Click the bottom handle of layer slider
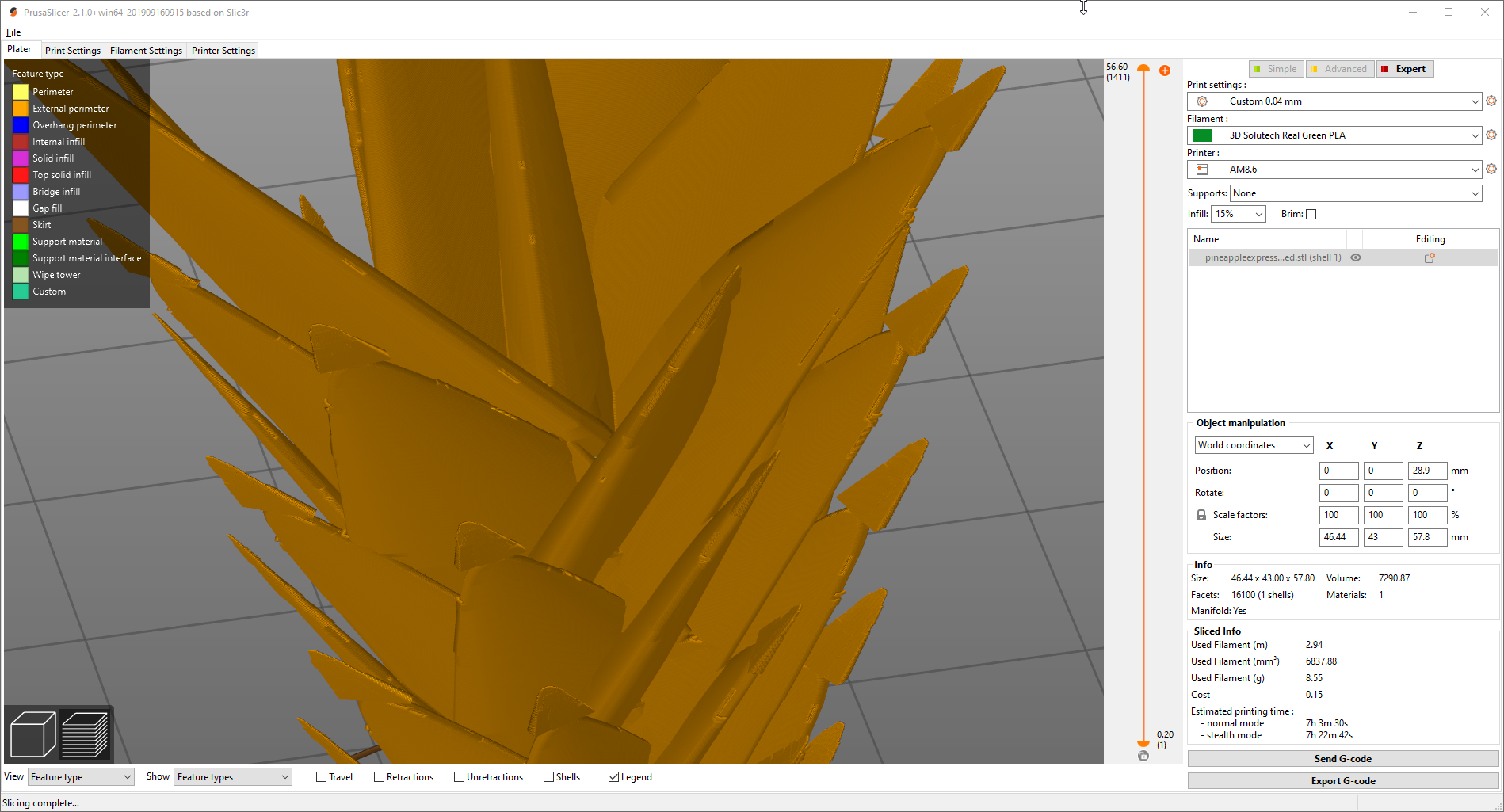 point(1143,743)
